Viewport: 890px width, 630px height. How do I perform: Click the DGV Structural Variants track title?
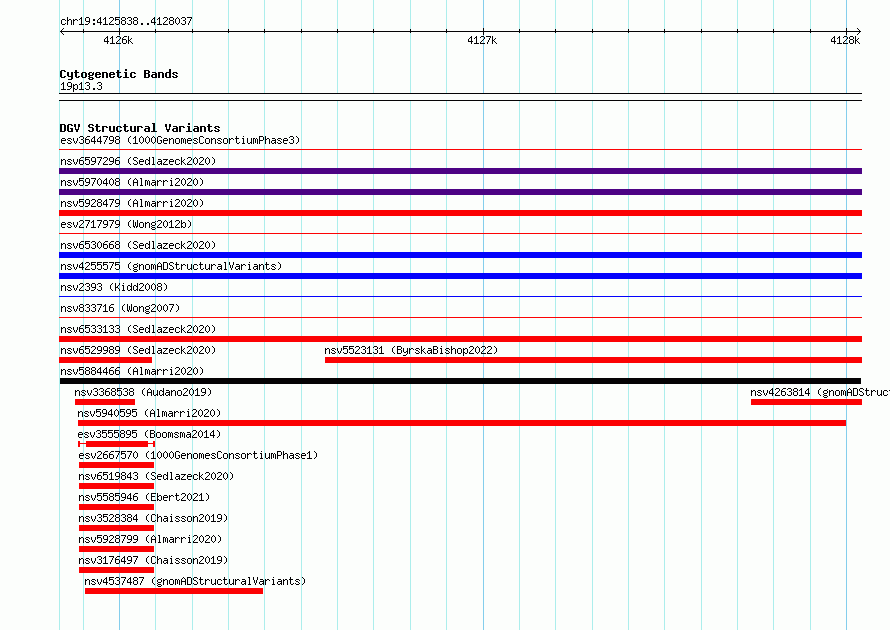tap(140, 128)
